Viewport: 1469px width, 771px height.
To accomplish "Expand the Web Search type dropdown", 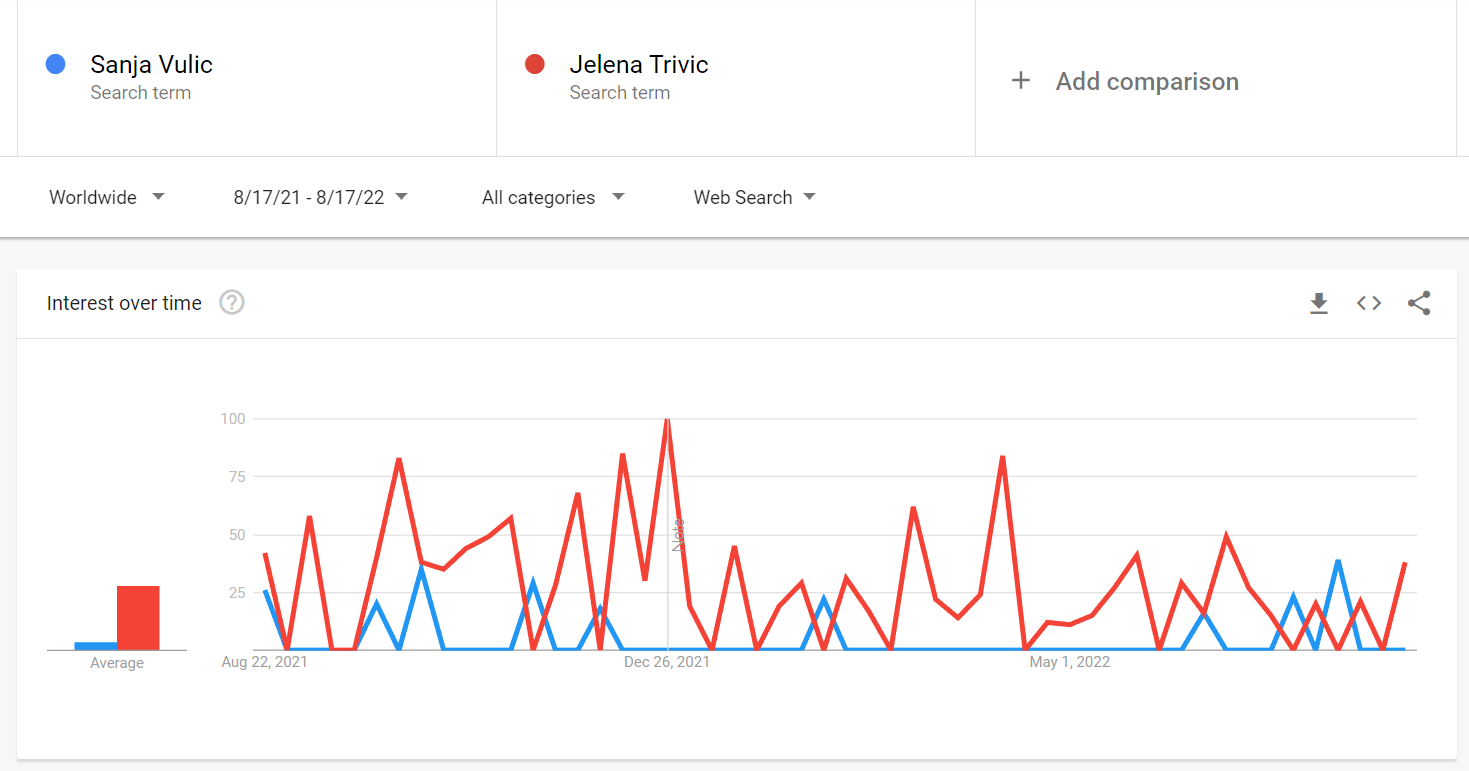I will tap(755, 197).
